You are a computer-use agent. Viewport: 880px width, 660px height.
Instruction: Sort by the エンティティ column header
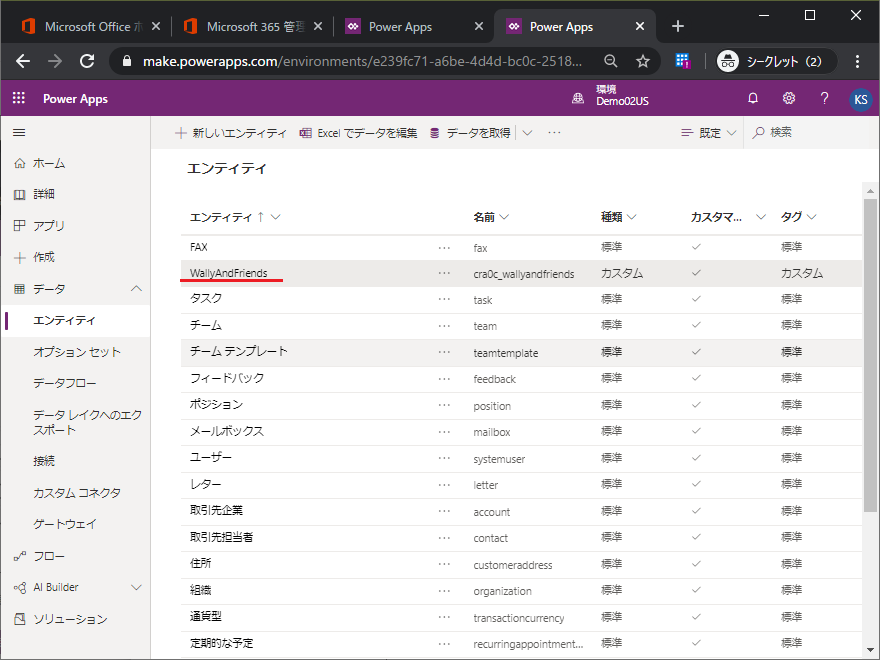pyautogui.click(x=221, y=217)
